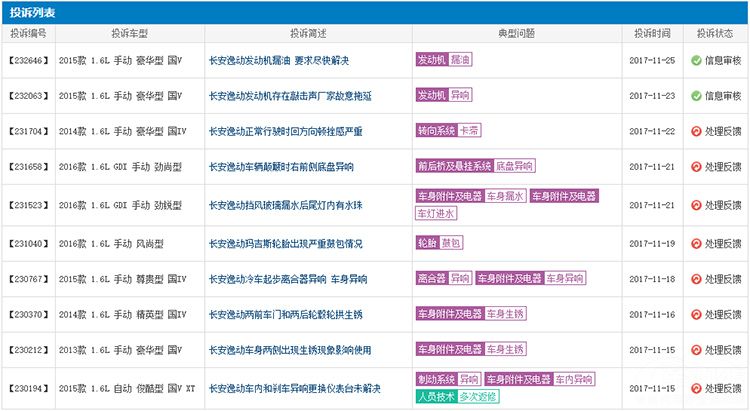Screen dimensions: 750x411
Task: Open complaint link 长安逸动发动机漏油 要求尽快解决
Action: coord(279,60)
